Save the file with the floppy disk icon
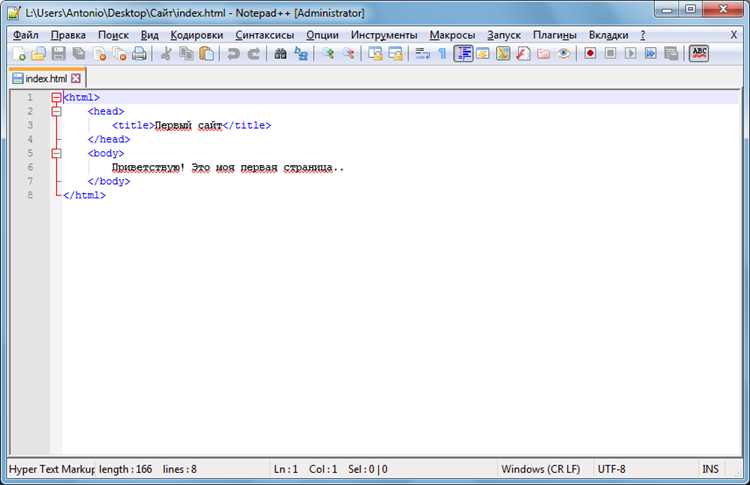 [x=58, y=54]
